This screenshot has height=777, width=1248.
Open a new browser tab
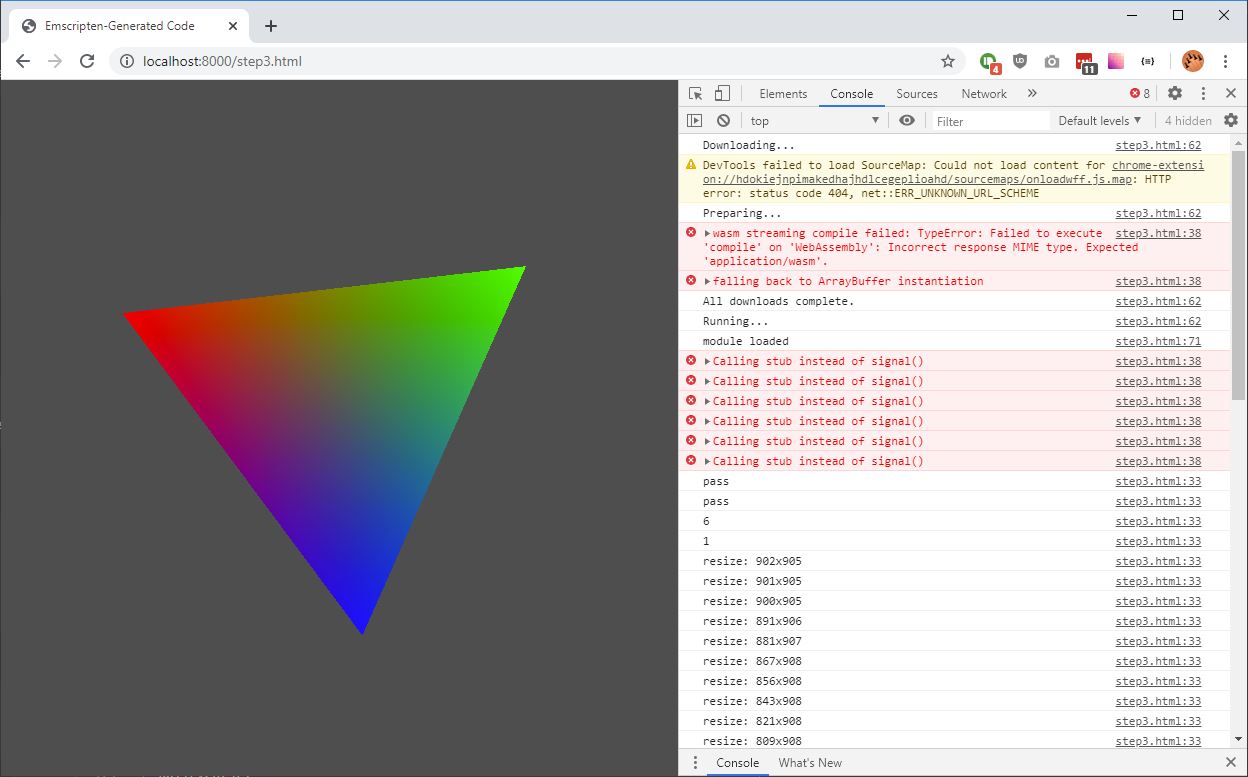(x=271, y=26)
